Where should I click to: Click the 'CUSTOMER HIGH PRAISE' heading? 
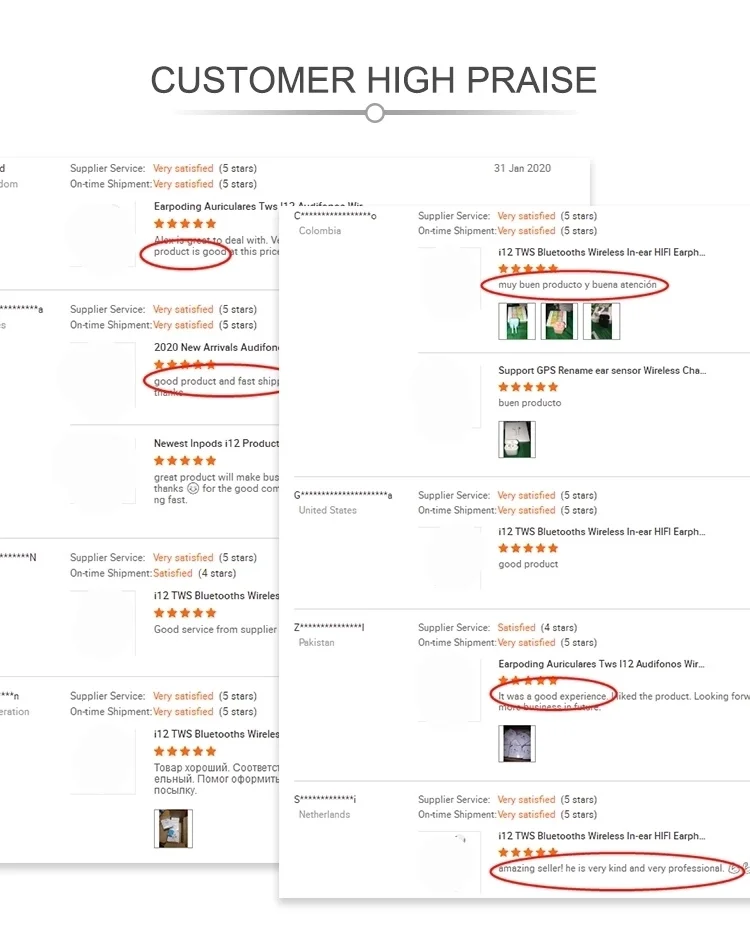(x=374, y=80)
